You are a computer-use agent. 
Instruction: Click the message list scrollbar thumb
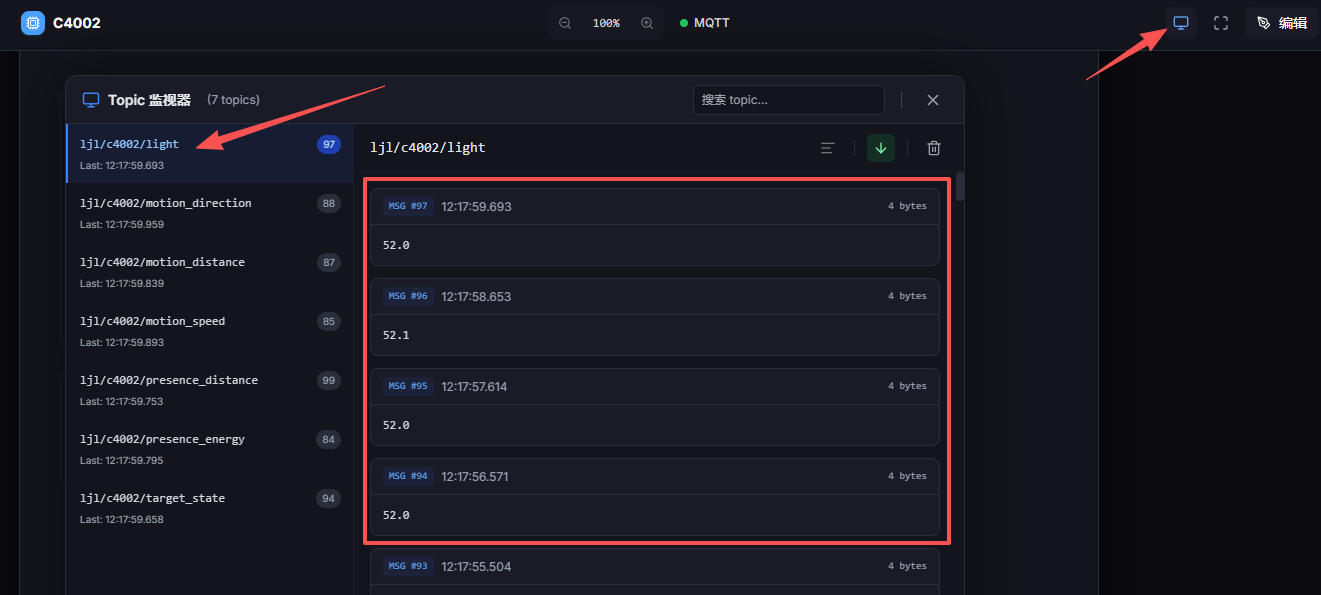[960, 187]
